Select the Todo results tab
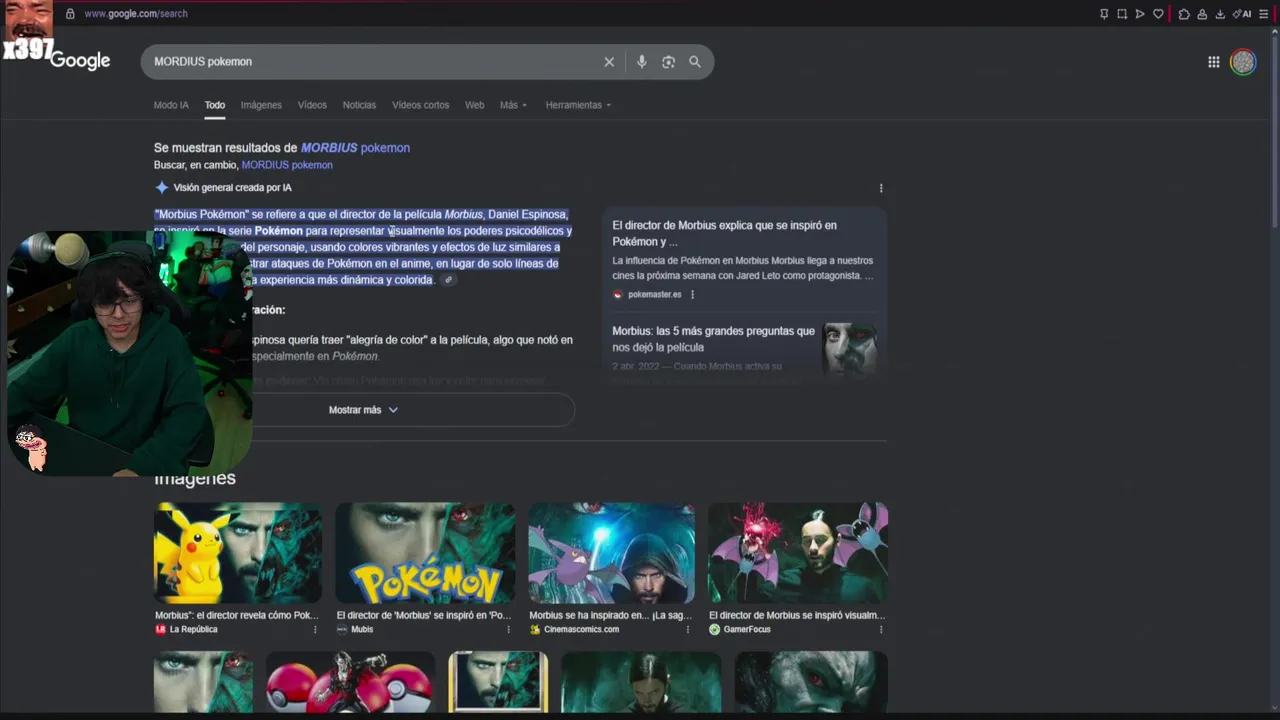 215,105
